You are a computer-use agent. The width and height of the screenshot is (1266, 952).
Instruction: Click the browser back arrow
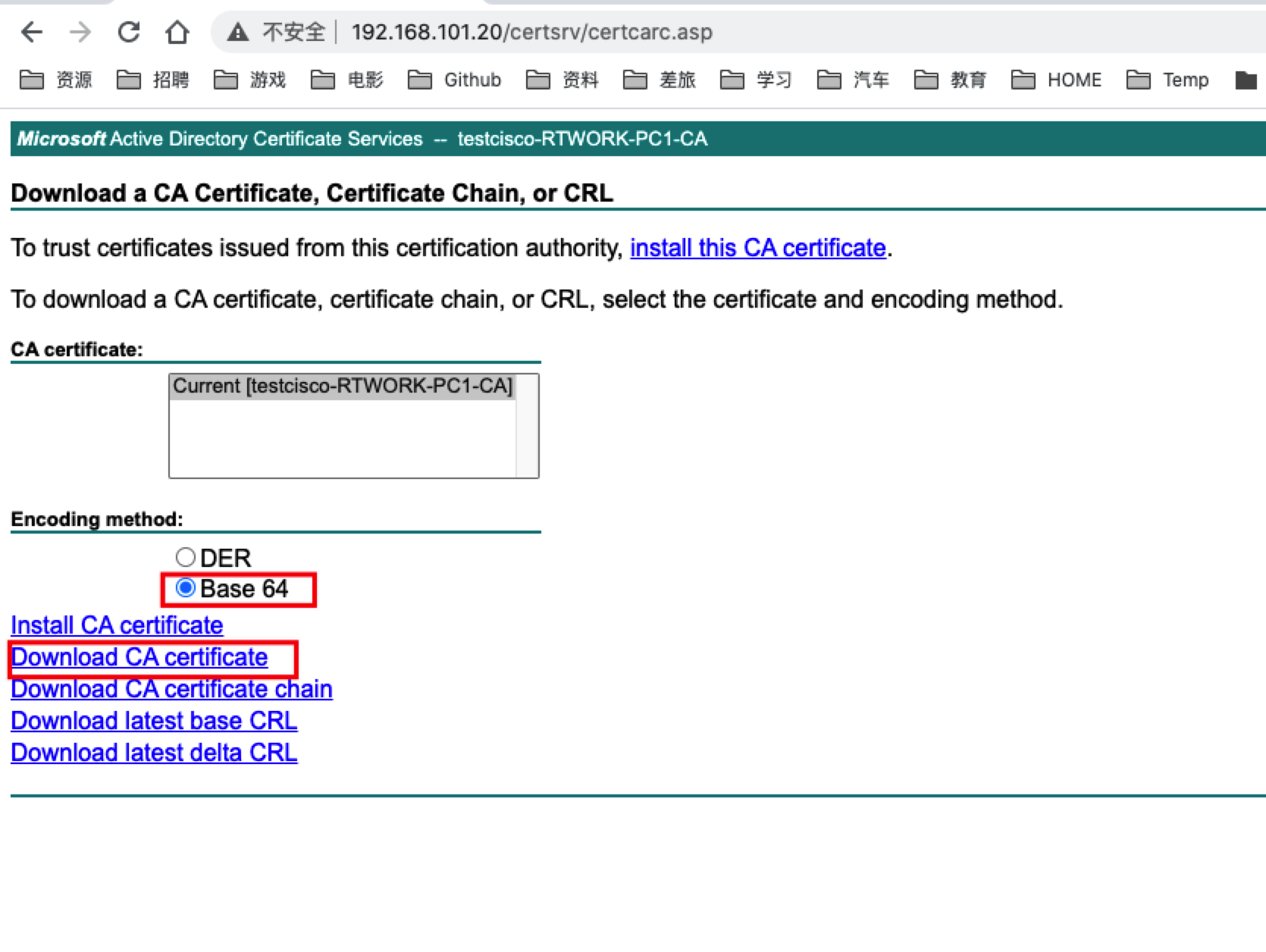click(32, 32)
